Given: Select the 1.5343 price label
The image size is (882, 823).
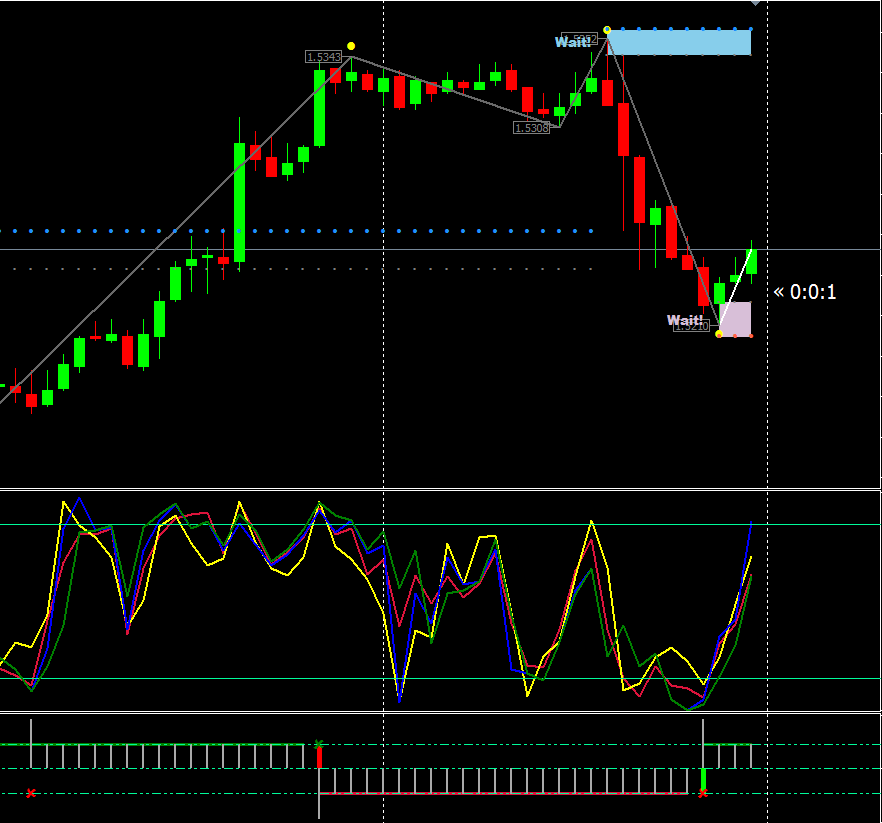Looking at the screenshot, I should [x=324, y=57].
